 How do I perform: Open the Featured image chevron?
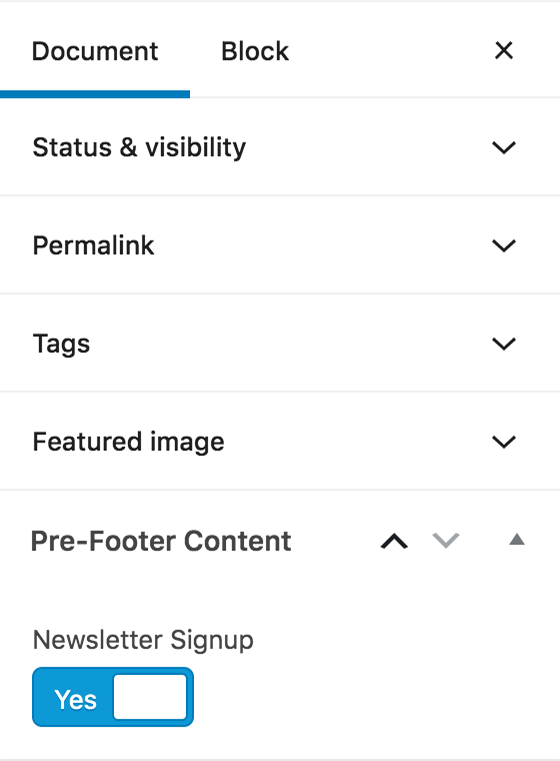[x=504, y=442]
